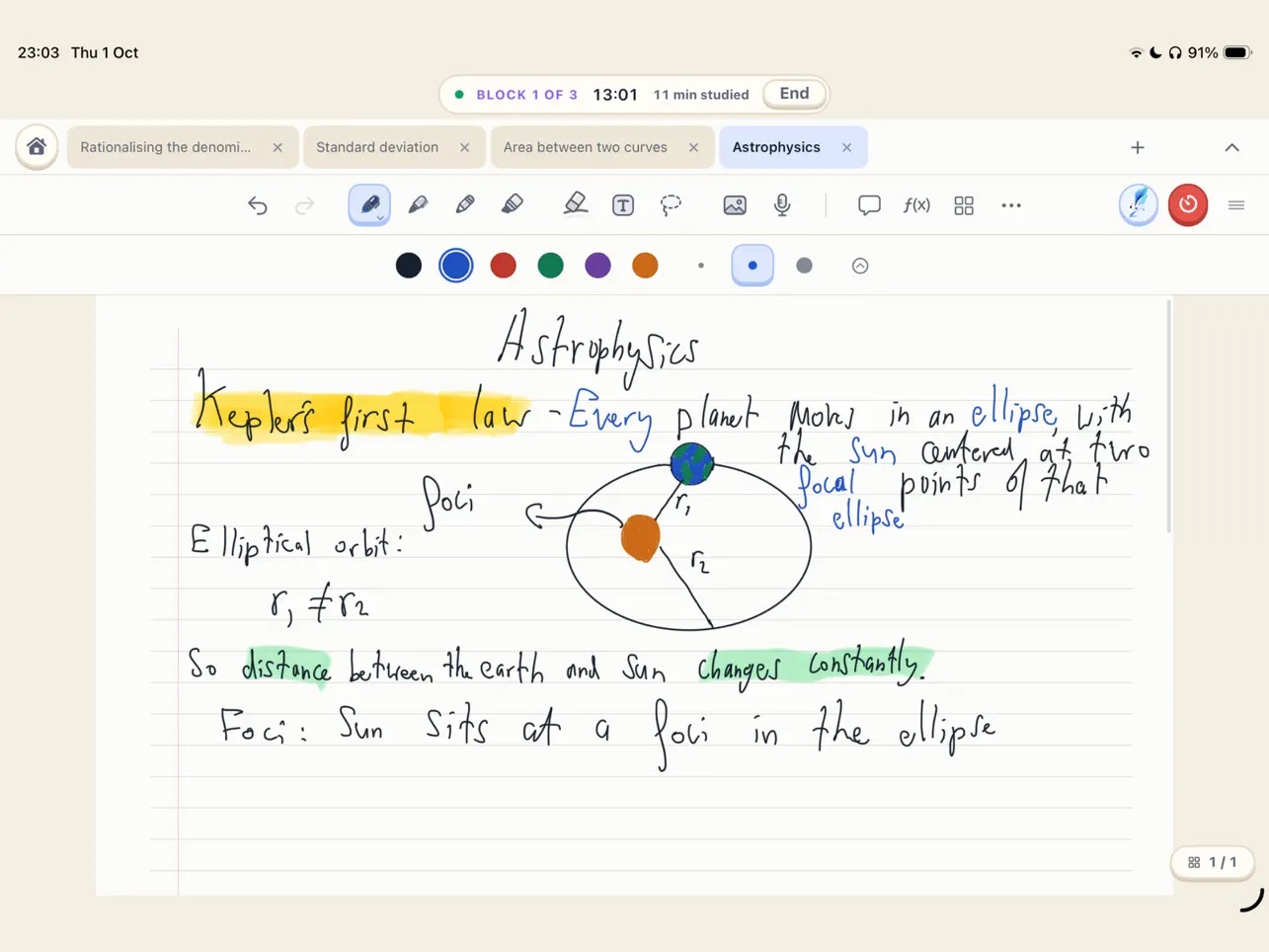1269x952 pixels.
Task: Choose the largest stroke thickness
Action: (x=804, y=266)
